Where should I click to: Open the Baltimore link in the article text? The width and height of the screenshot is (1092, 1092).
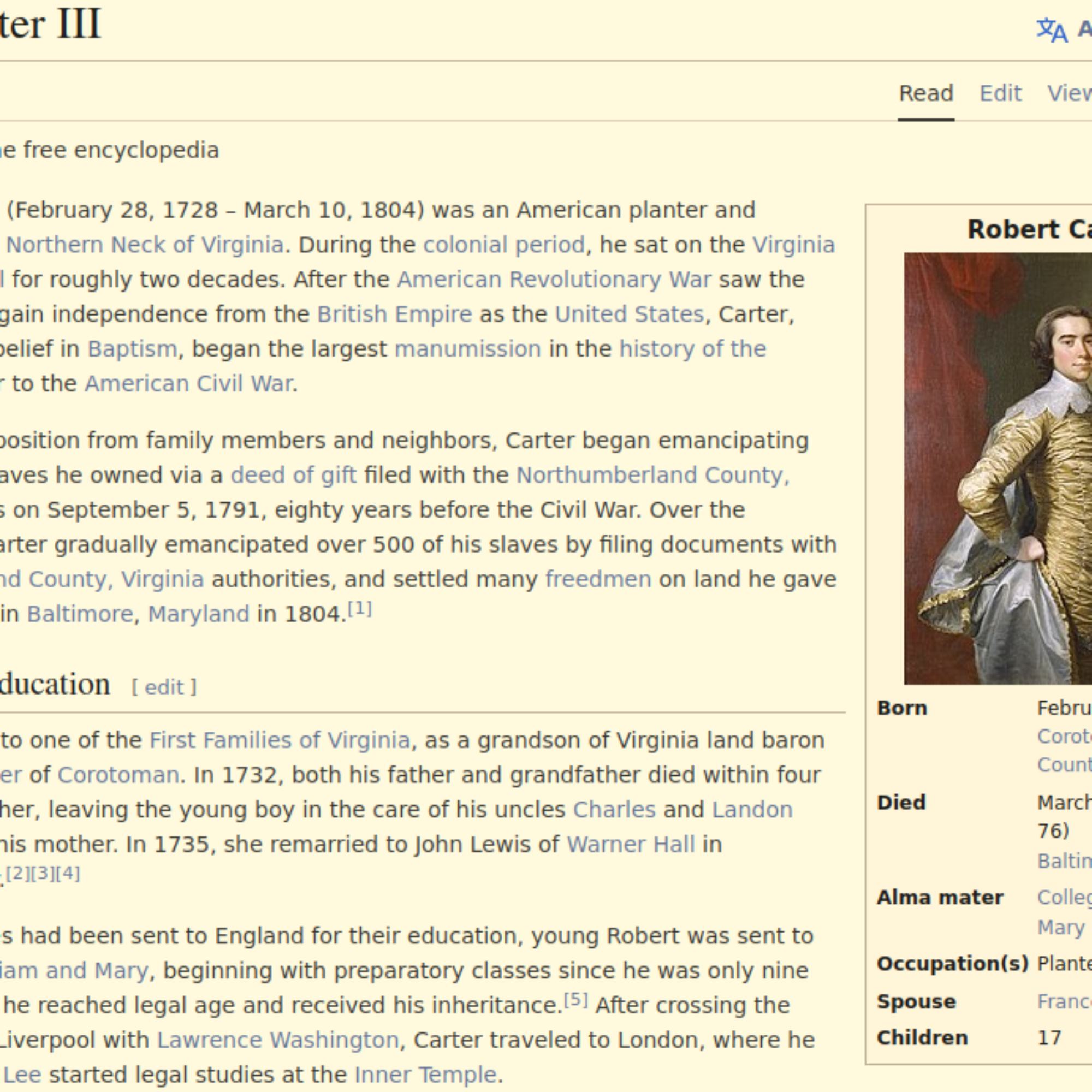(x=80, y=614)
